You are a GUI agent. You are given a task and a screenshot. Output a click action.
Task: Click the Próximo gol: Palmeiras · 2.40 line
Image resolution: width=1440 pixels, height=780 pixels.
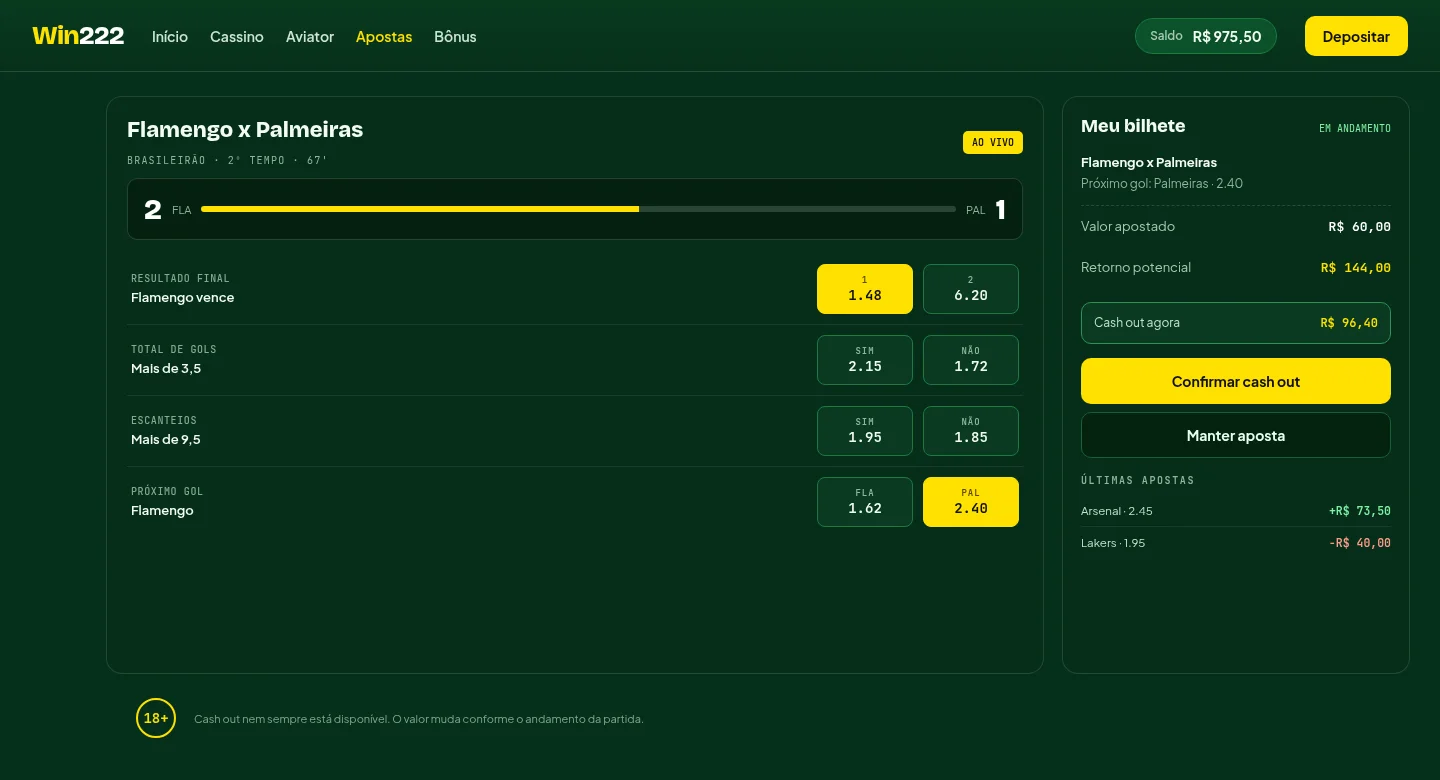(1162, 183)
